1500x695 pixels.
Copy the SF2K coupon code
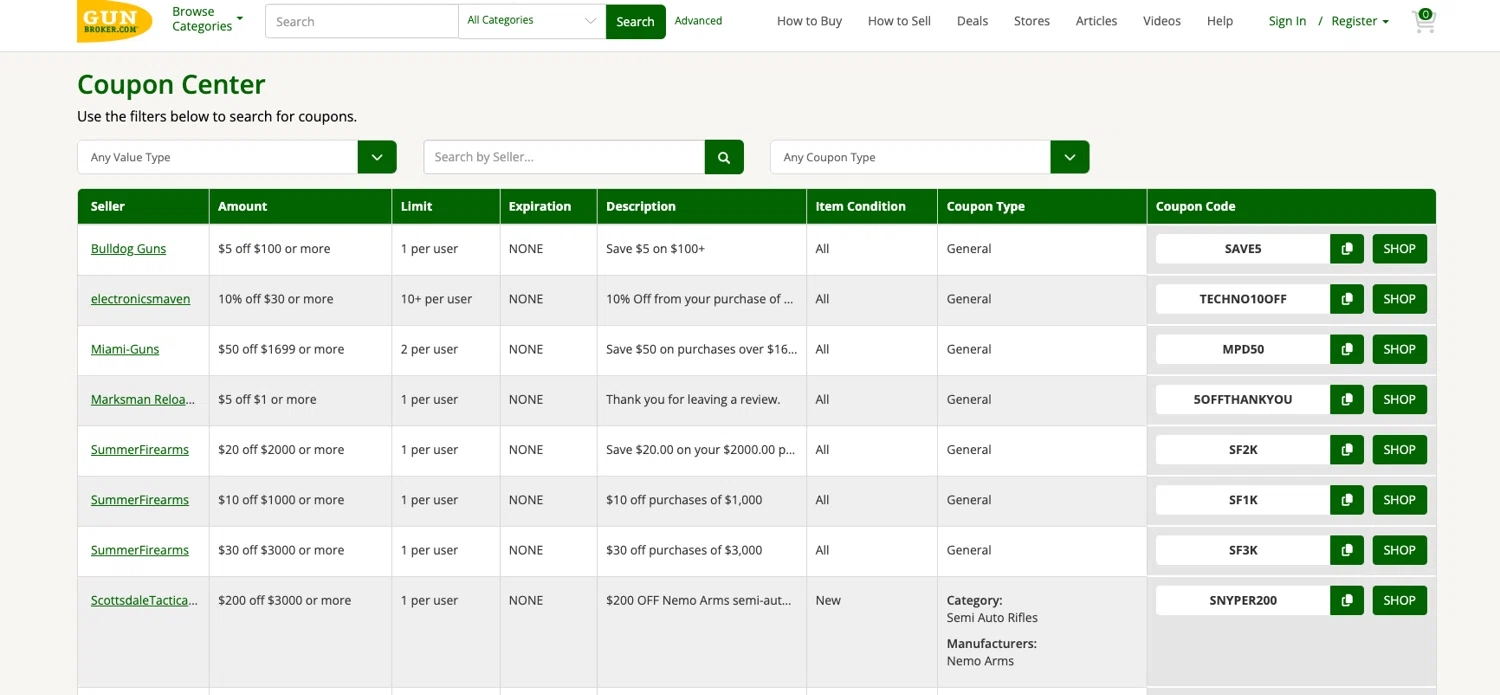coord(1346,450)
